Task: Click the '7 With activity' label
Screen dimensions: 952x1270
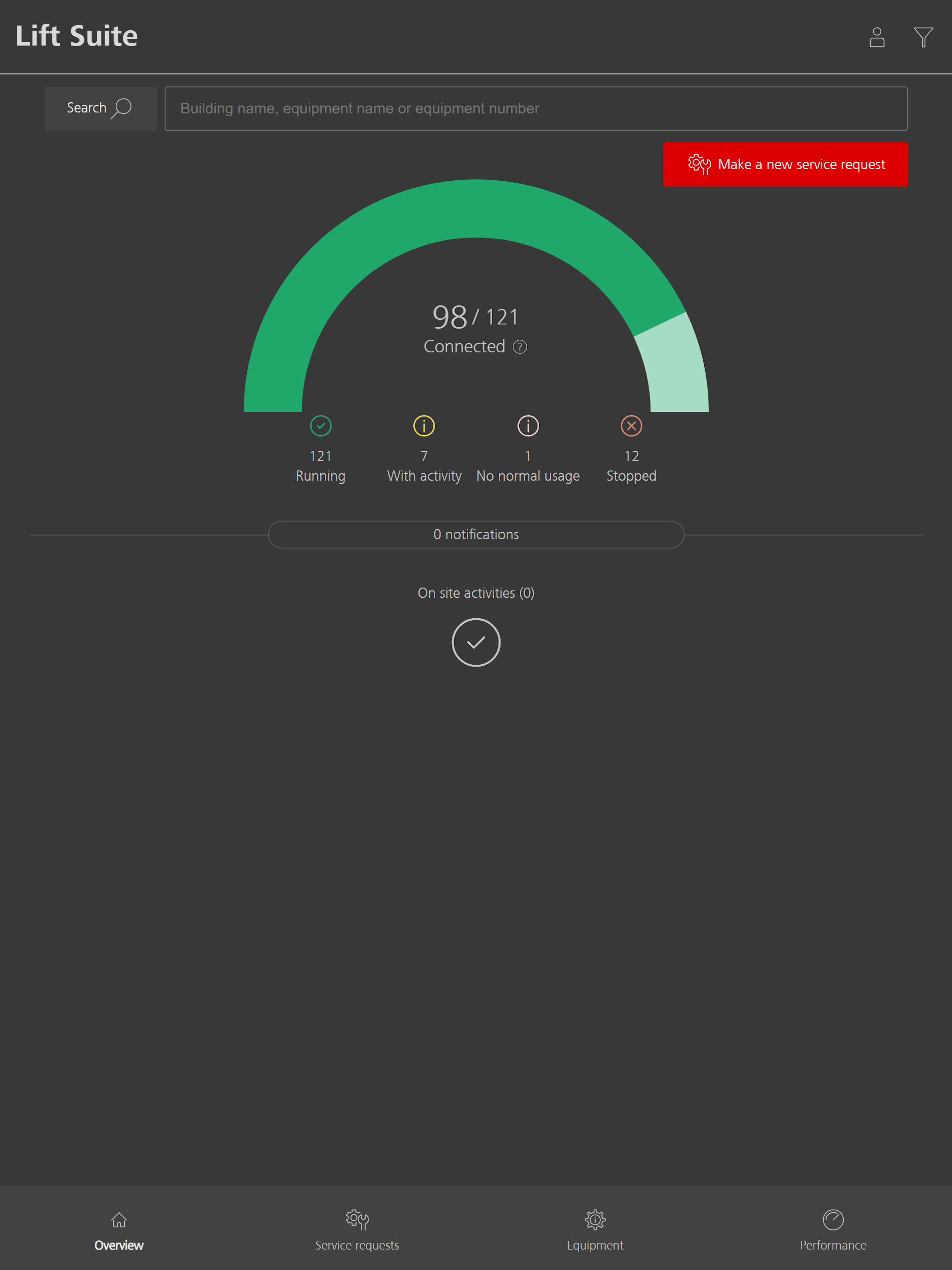Action: click(x=424, y=466)
